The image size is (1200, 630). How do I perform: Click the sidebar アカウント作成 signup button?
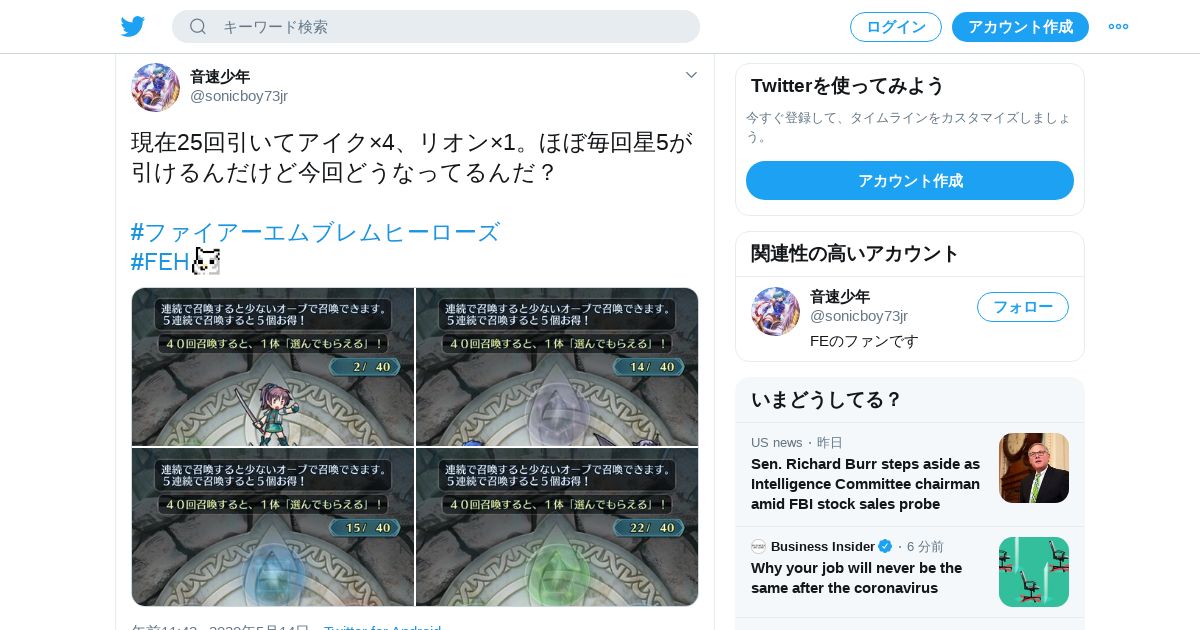pos(910,181)
